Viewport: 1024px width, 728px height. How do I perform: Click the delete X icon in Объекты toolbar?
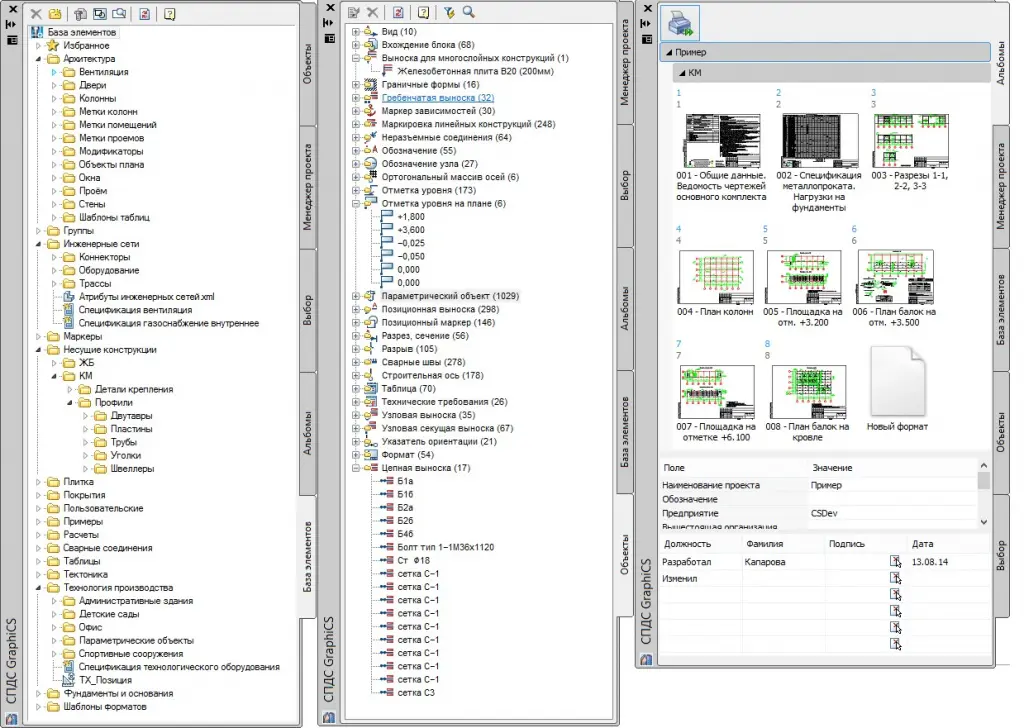tap(373, 12)
